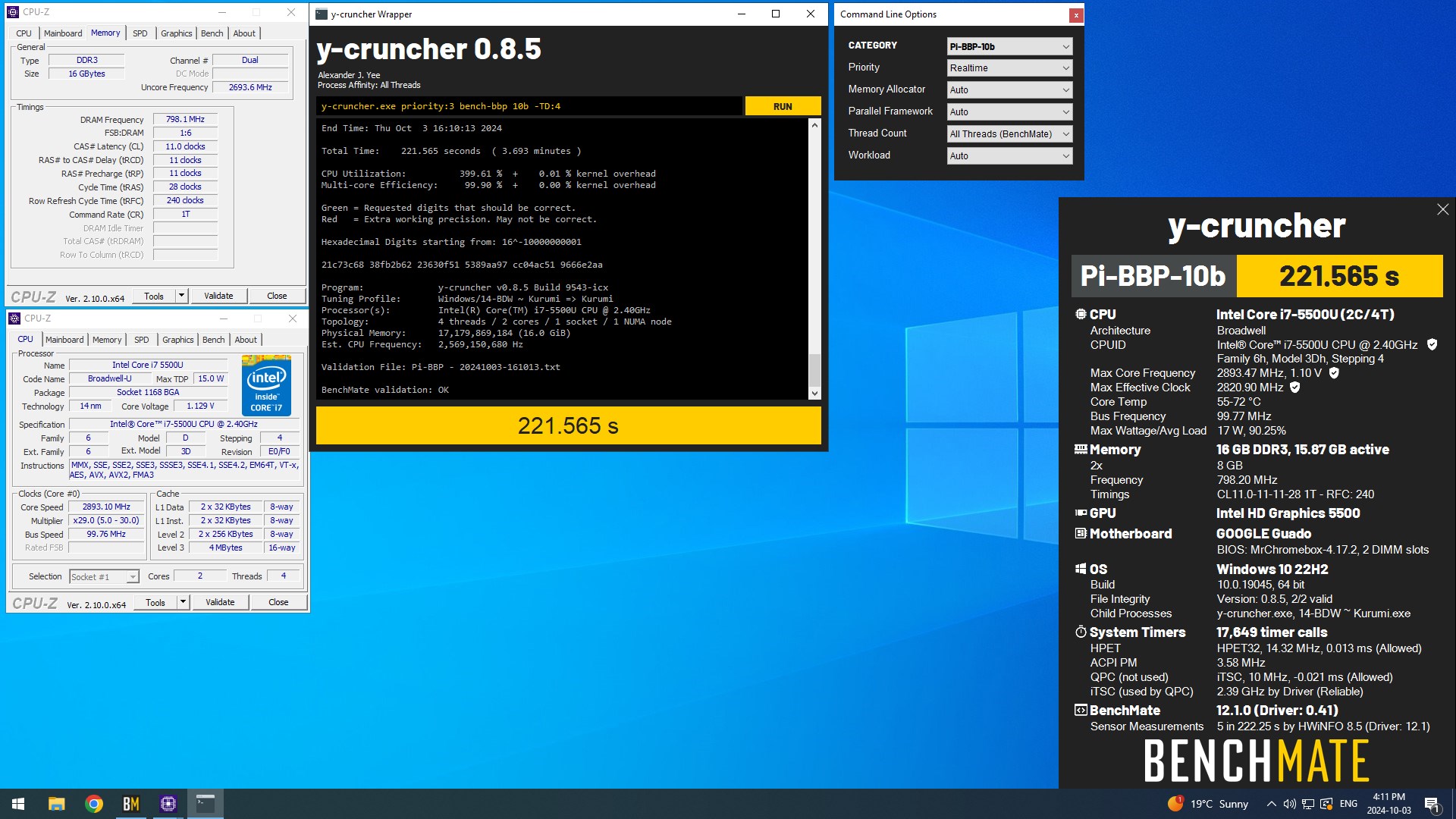Click the CPU chip icon in BenchMate panel
1456x819 pixels.
click(1081, 314)
